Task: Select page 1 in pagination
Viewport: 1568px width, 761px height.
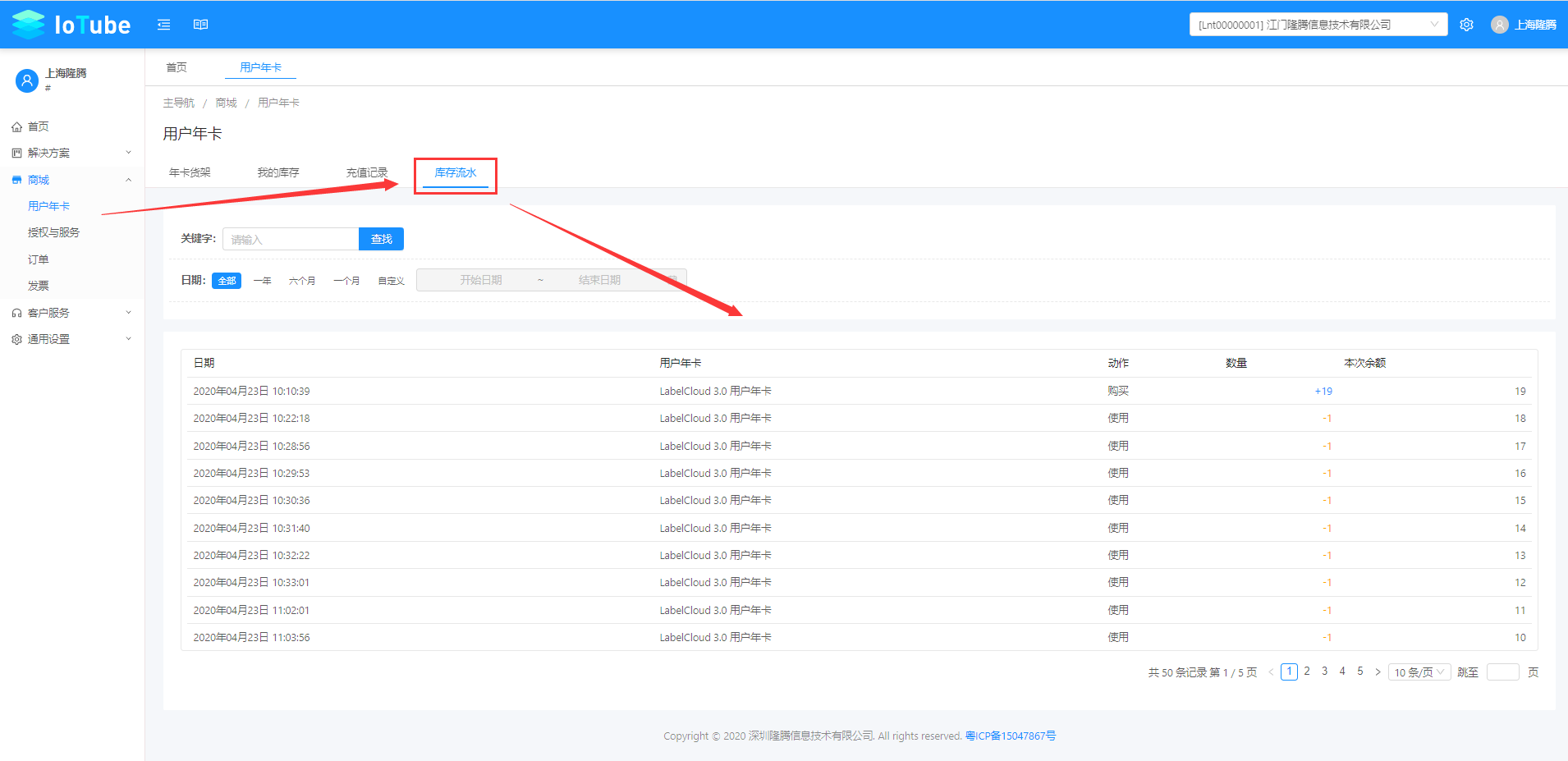Action: pyautogui.click(x=1289, y=672)
